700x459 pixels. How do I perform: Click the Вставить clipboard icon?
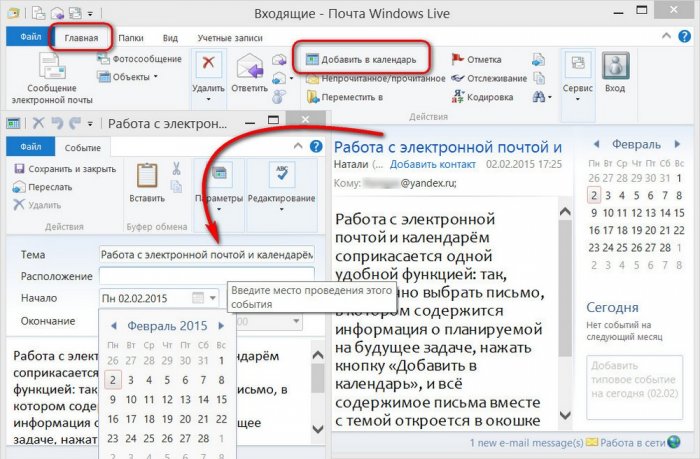click(147, 176)
